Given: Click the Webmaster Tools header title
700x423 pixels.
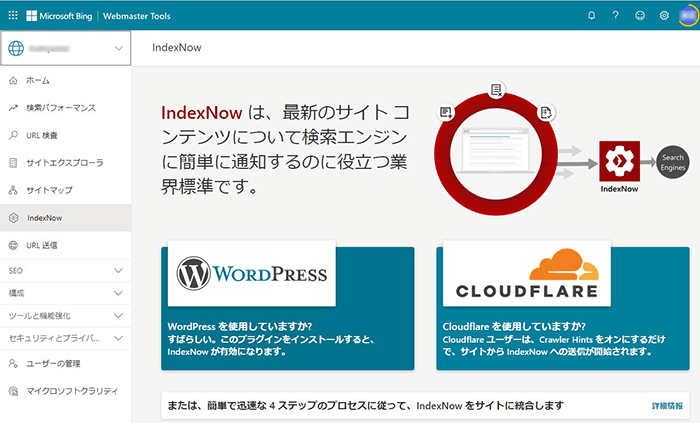Looking at the screenshot, I should 137,16.
